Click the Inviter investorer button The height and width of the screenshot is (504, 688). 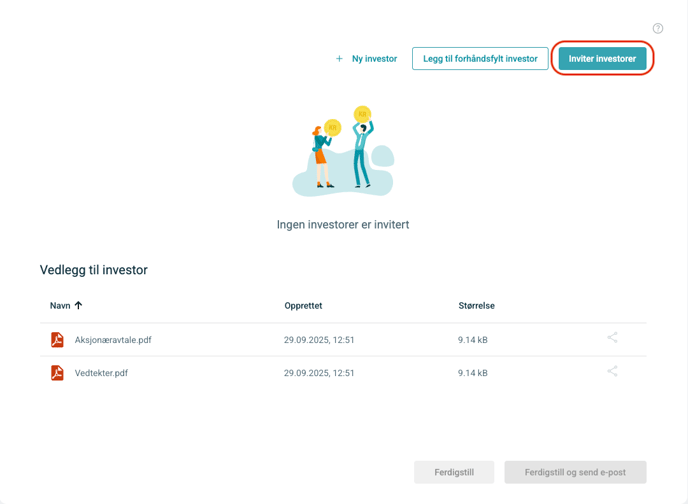[x=602, y=59]
